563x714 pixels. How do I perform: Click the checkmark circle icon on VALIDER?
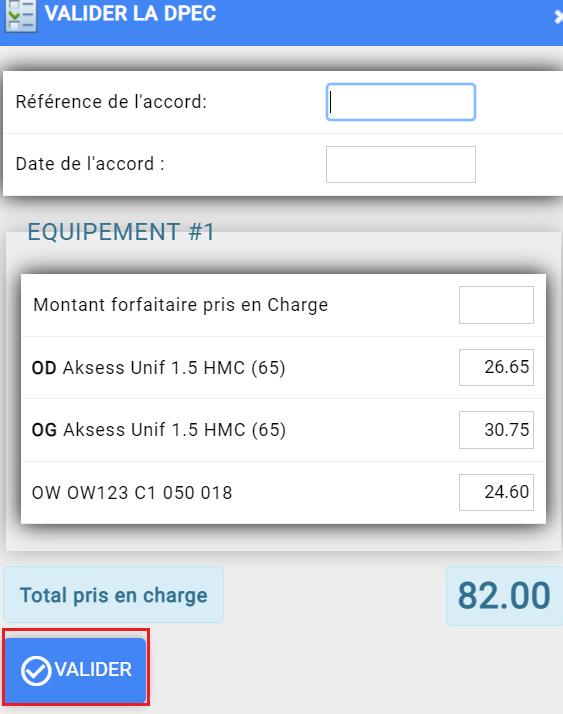[36, 671]
